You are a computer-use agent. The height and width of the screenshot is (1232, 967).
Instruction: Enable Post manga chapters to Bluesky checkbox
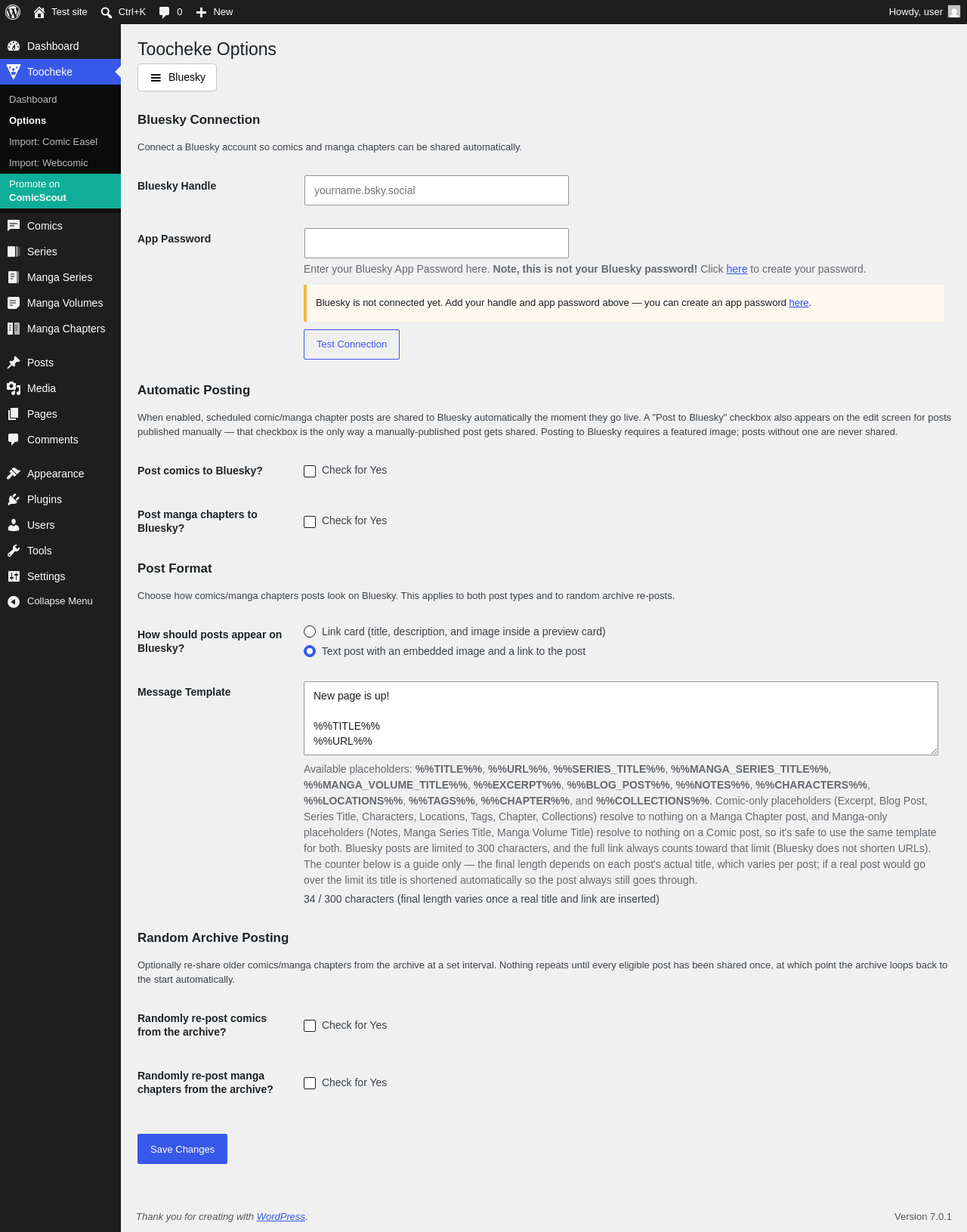click(x=310, y=522)
